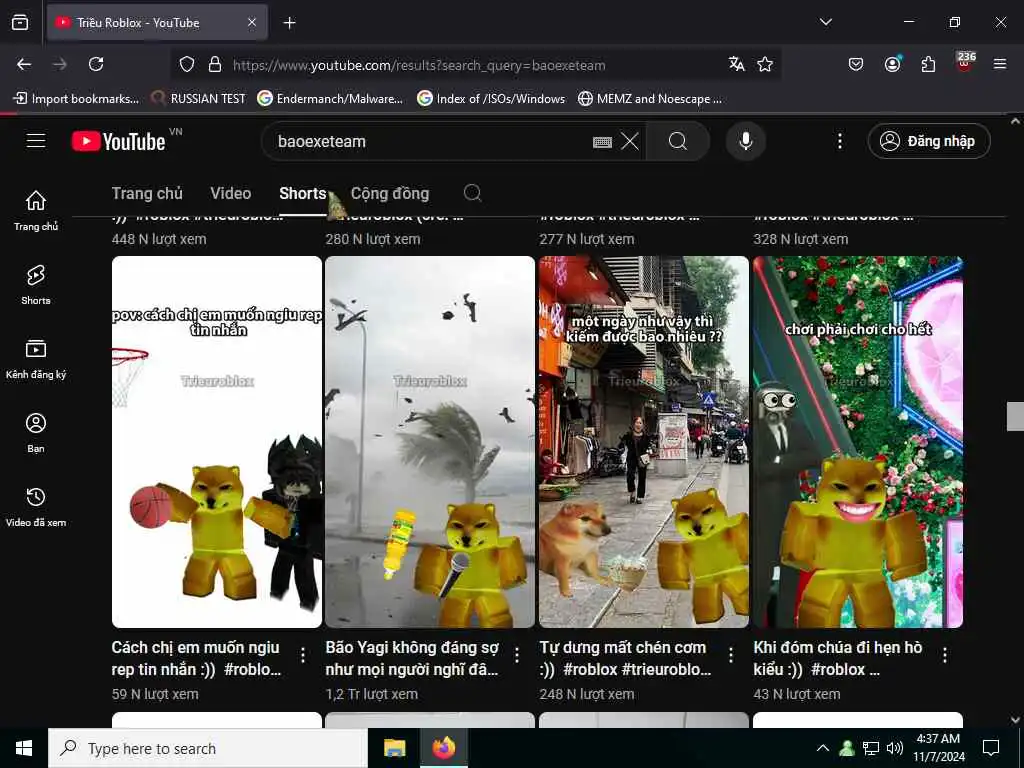This screenshot has height=768, width=1024.
Task: Open a new browser tab
Action: [289, 23]
